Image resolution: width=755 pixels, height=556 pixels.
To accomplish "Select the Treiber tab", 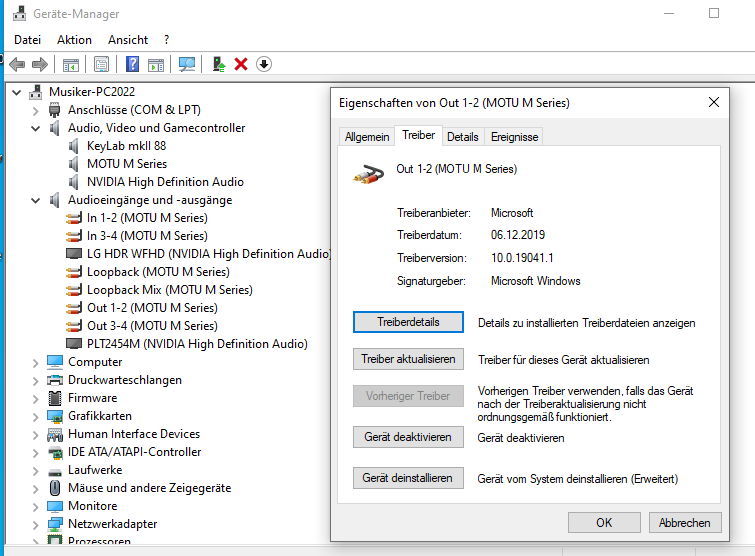I will point(418,135).
